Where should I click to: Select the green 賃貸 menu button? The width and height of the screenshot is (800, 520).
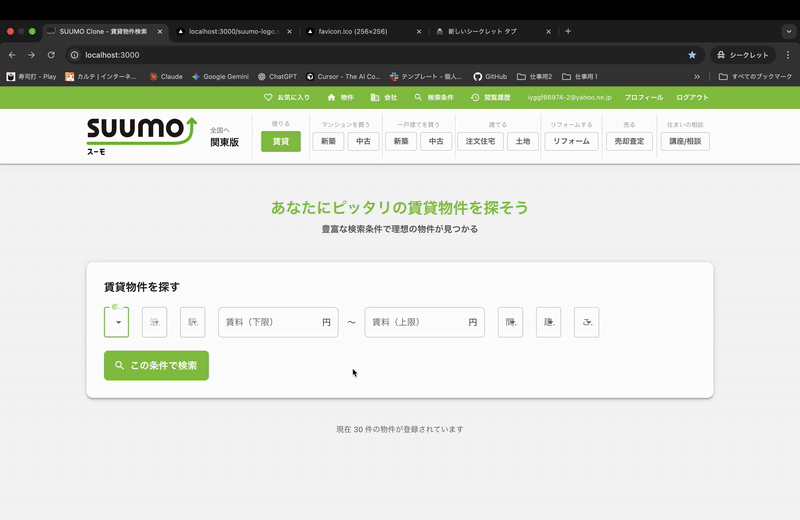[x=281, y=141]
